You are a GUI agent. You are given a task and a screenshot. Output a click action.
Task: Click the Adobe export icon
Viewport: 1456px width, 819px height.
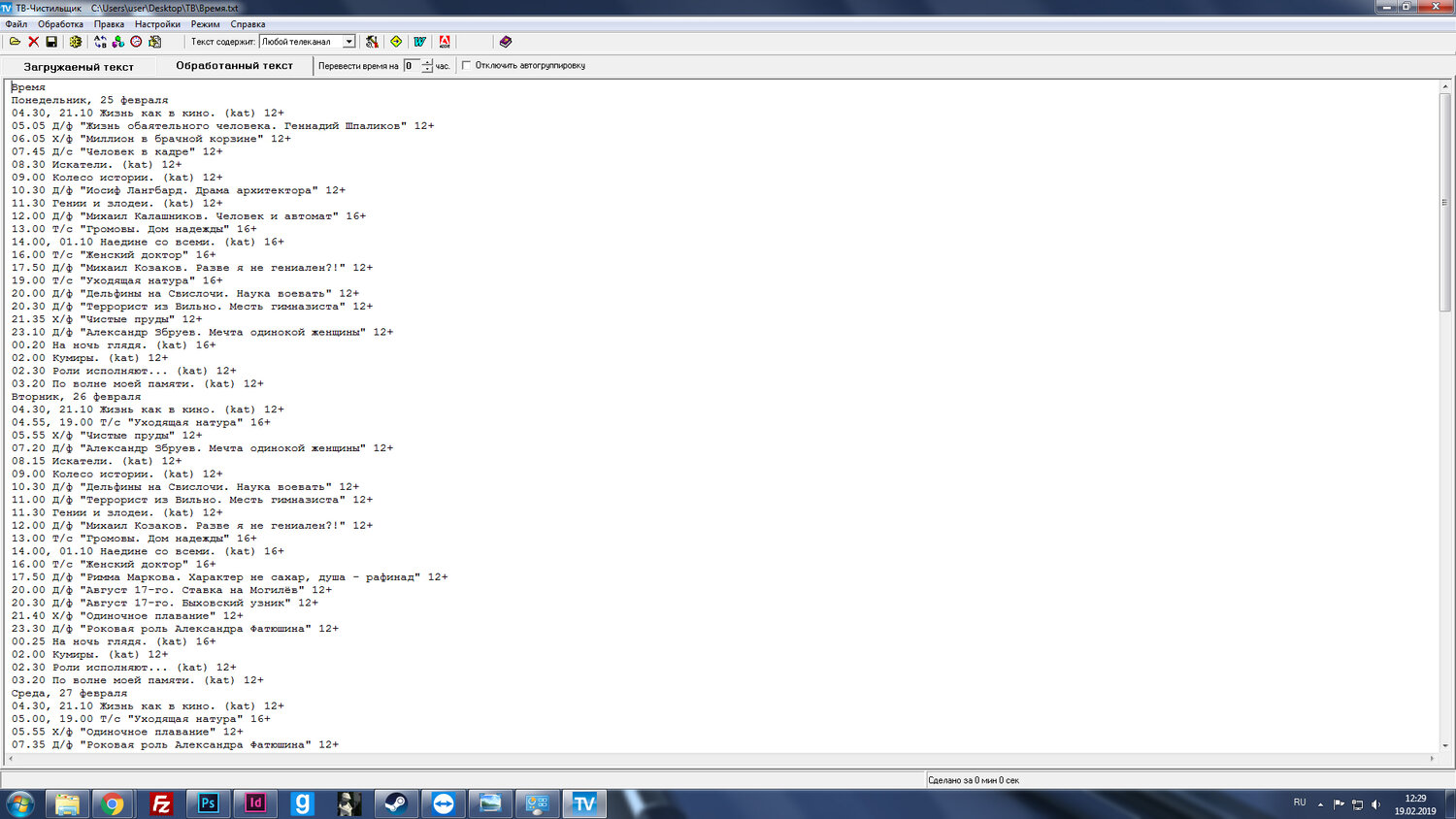click(x=445, y=42)
